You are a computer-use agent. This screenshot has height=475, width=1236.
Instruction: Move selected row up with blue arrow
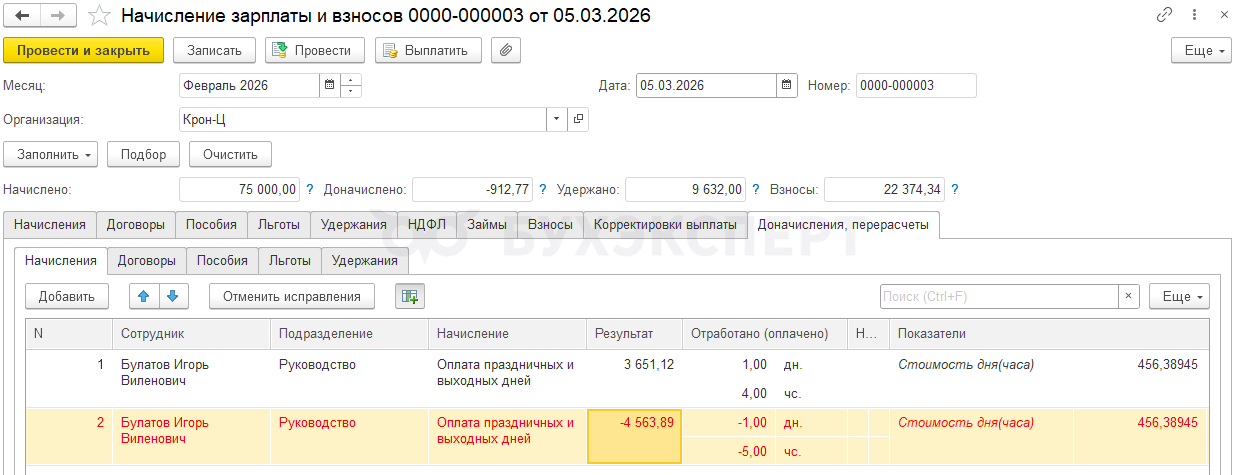click(144, 296)
